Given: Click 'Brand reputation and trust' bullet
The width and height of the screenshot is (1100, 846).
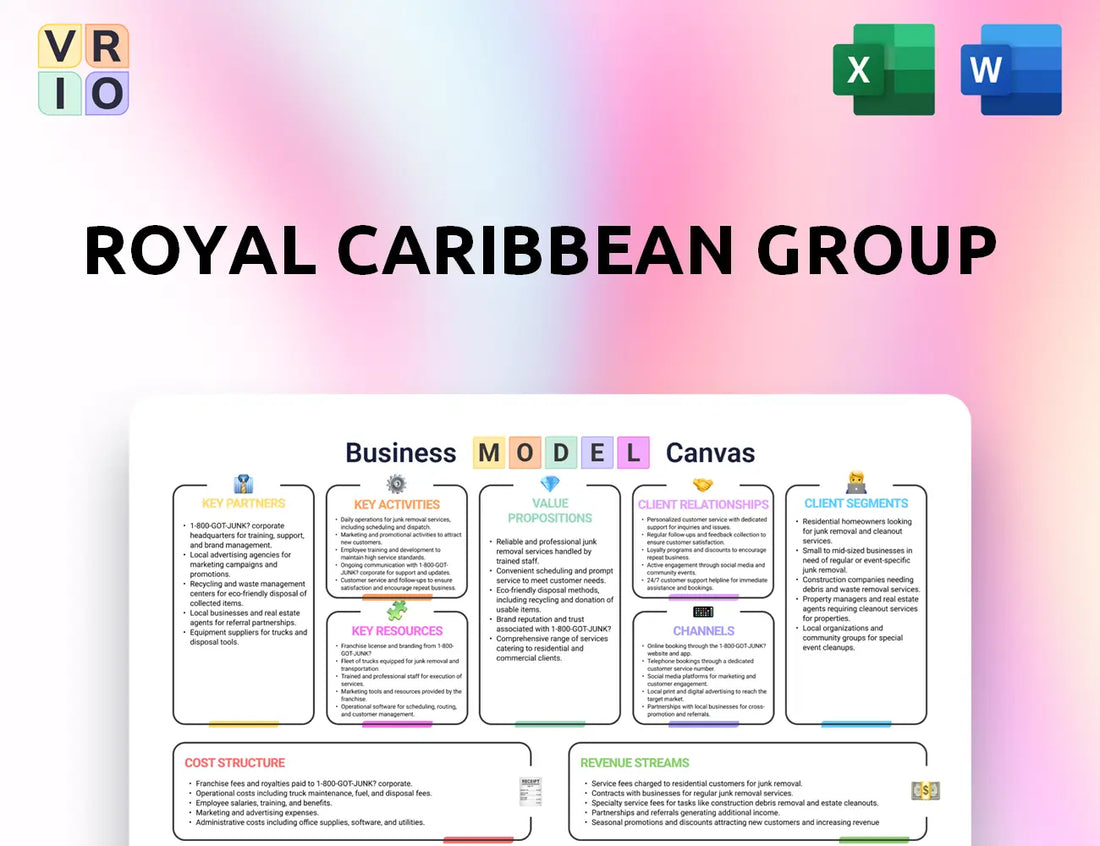Looking at the screenshot, I should 553,624.
